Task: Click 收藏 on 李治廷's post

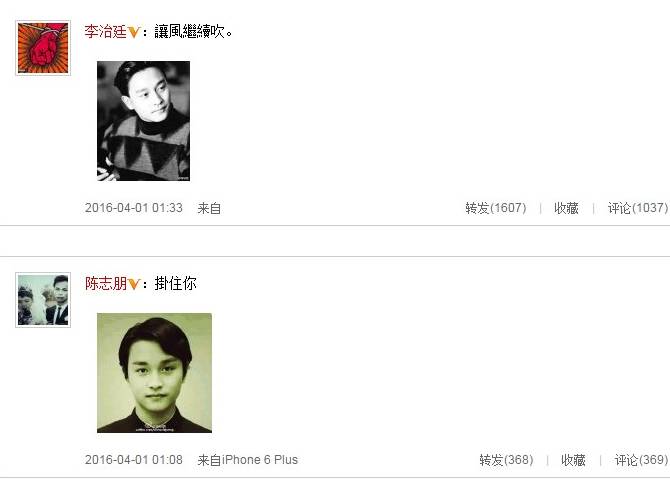Action: click(566, 208)
